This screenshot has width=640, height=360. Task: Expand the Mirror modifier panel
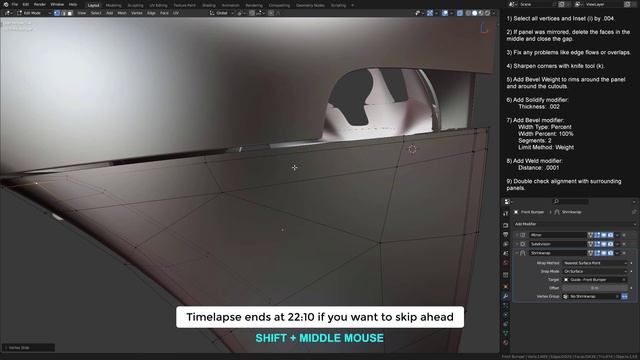(x=517, y=235)
